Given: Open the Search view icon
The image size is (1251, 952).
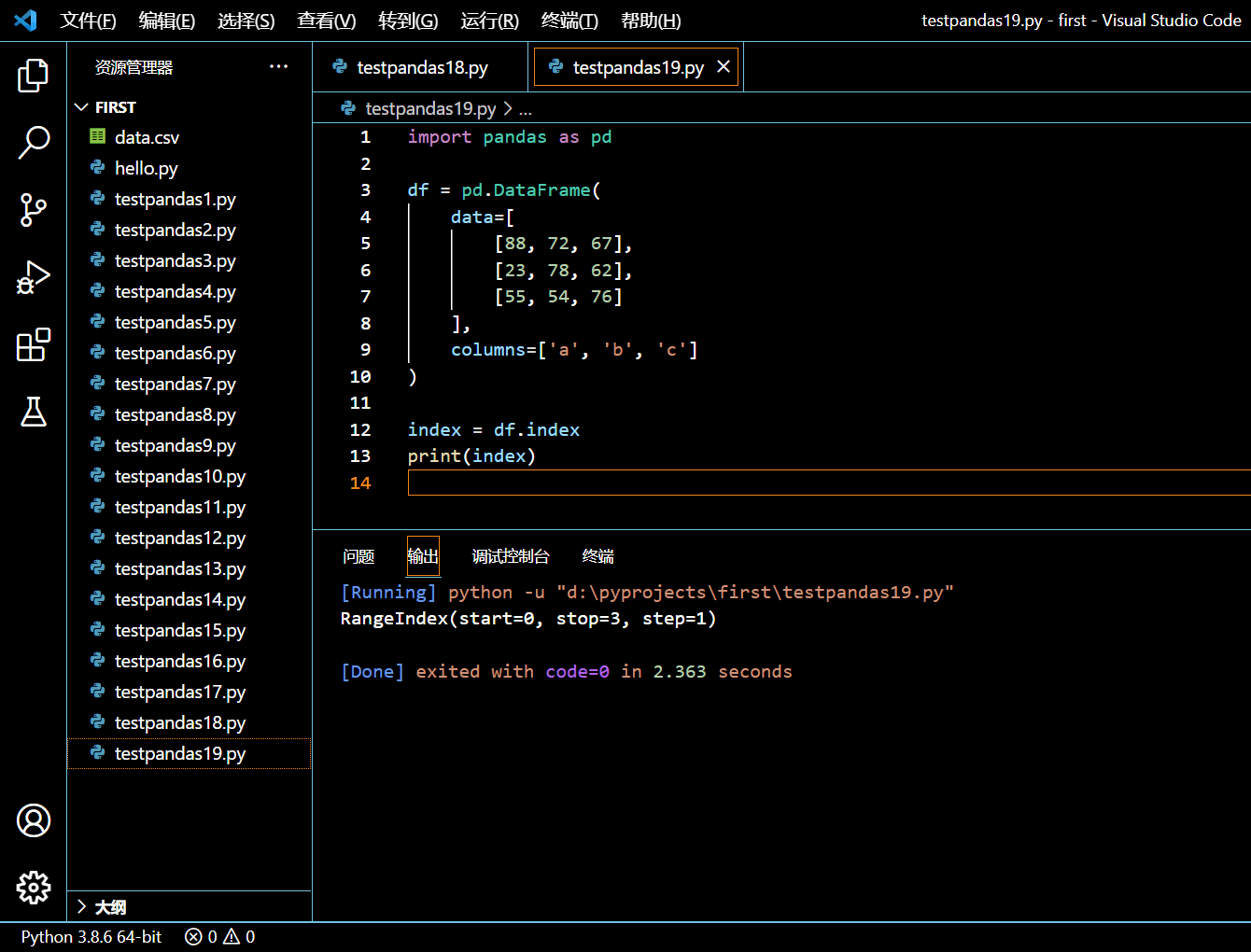Looking at the screenshot, I should [34, 143].
